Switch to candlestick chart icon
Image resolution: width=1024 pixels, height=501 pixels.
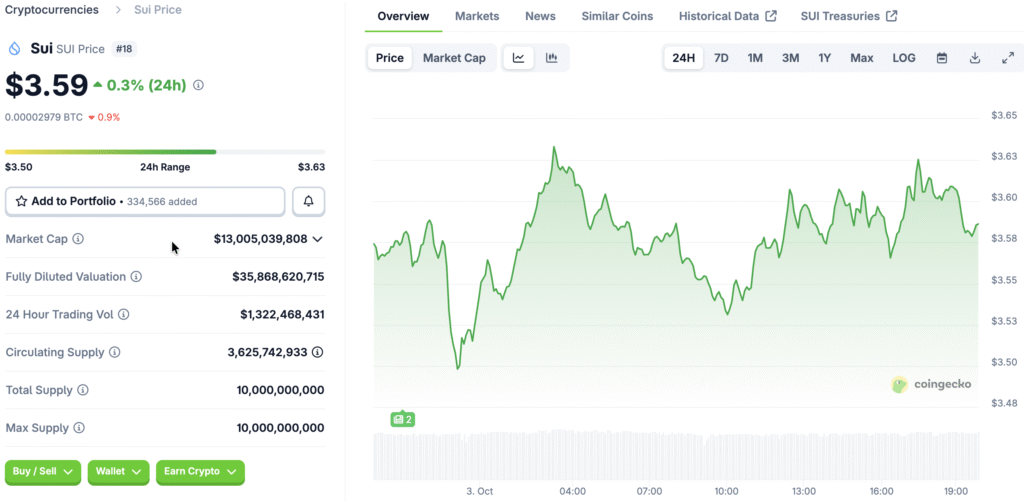tap(551, 58)
